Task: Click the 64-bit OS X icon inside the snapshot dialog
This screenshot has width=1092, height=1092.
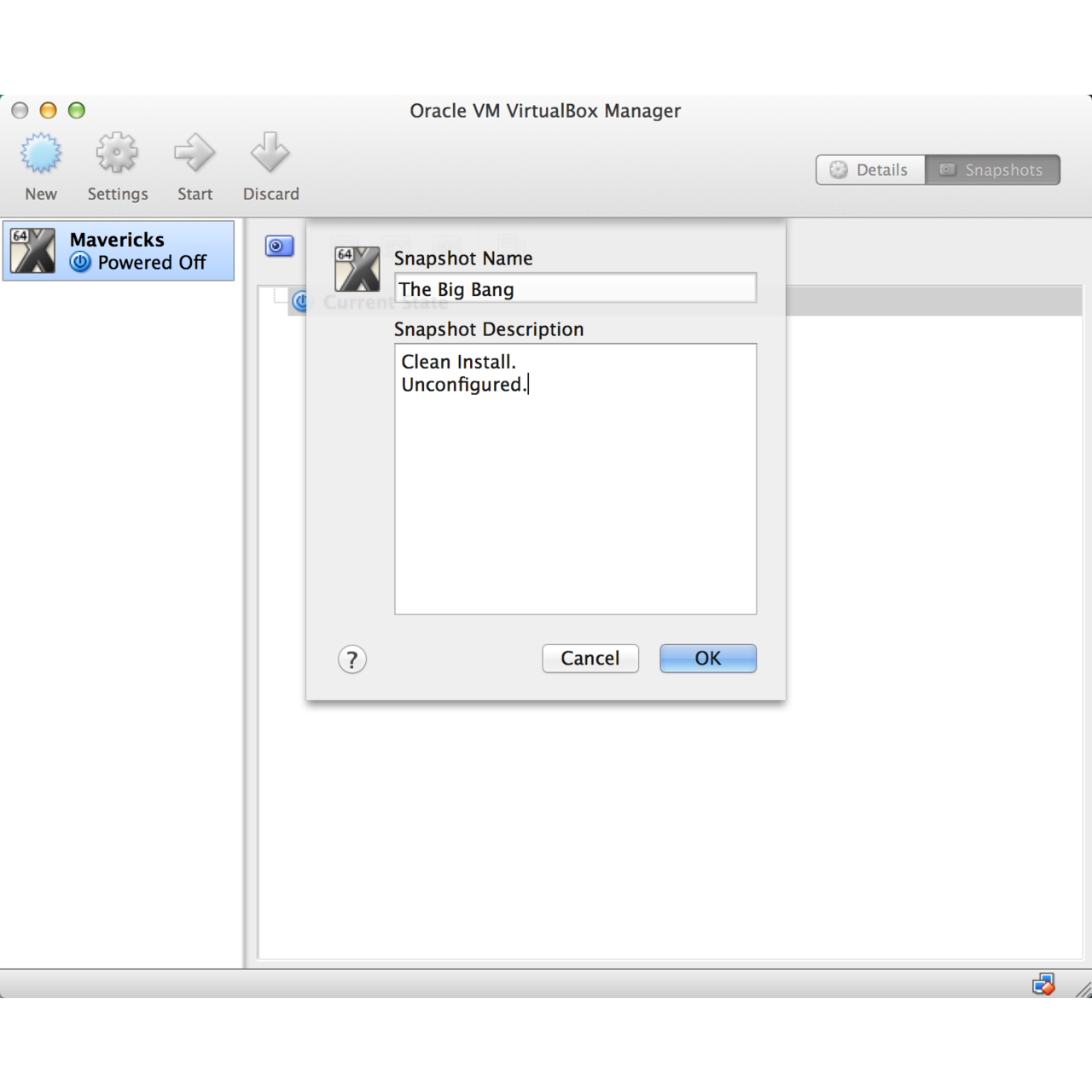Action: tap(357, 269)
